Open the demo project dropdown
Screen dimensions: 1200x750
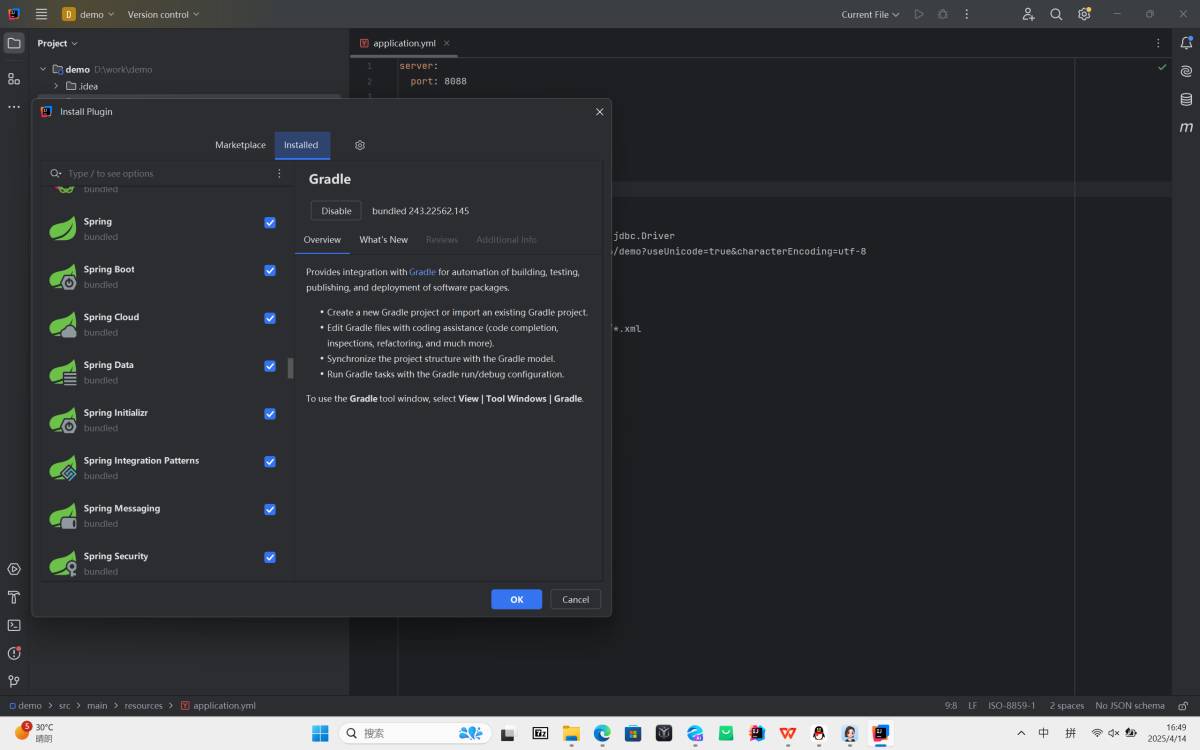[x=88, y=14]
